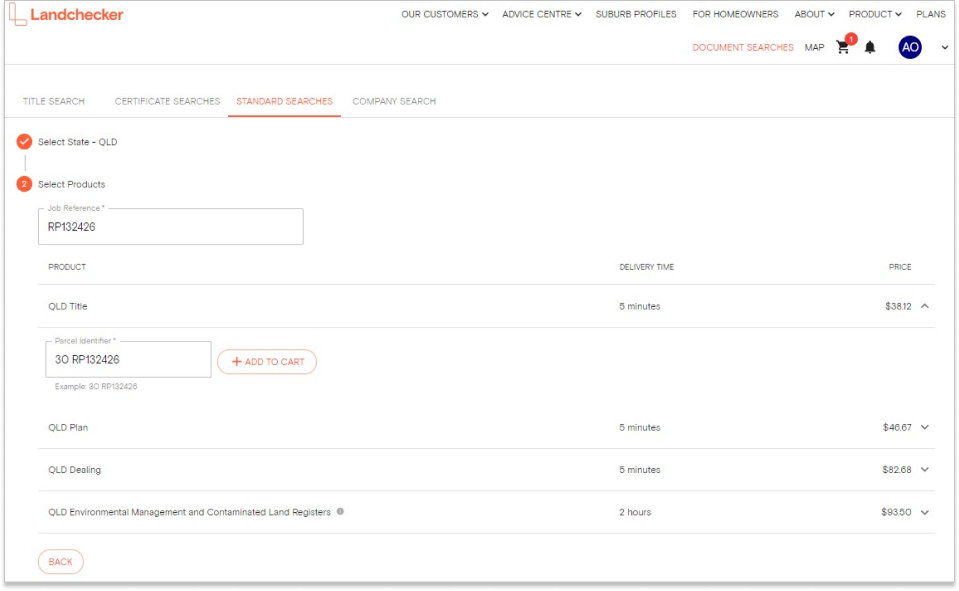The height and width of the screenshot is (591, 959).
Task: Open Product dropdown menu
Action: tap(875, 14)
